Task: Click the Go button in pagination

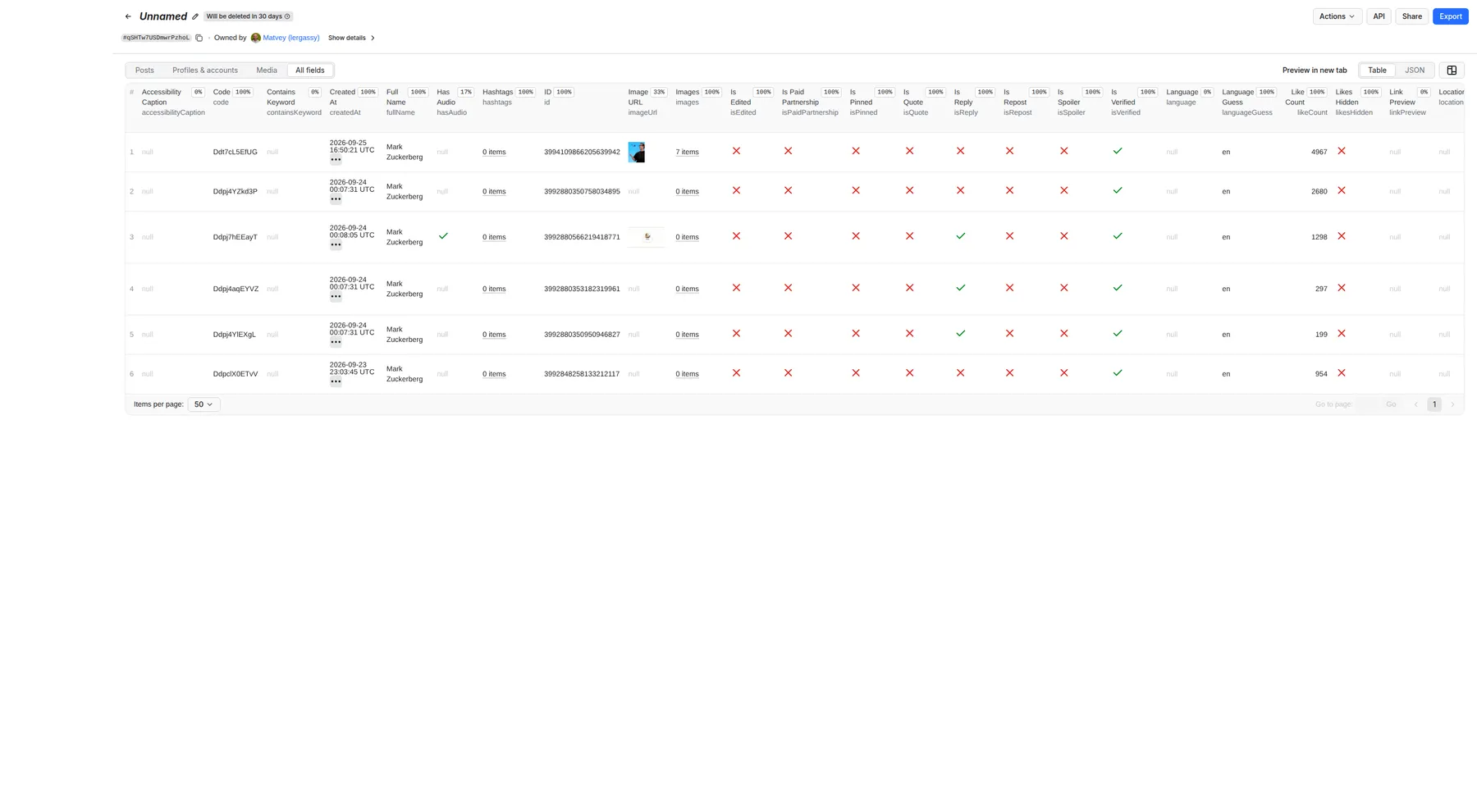Action: [x=1391, y=404]
